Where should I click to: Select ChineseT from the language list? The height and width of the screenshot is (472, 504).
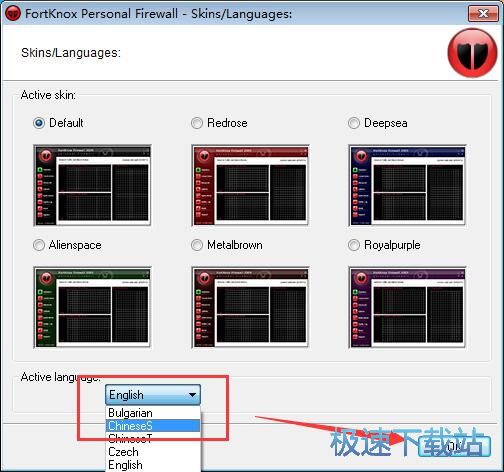[153, 438]
